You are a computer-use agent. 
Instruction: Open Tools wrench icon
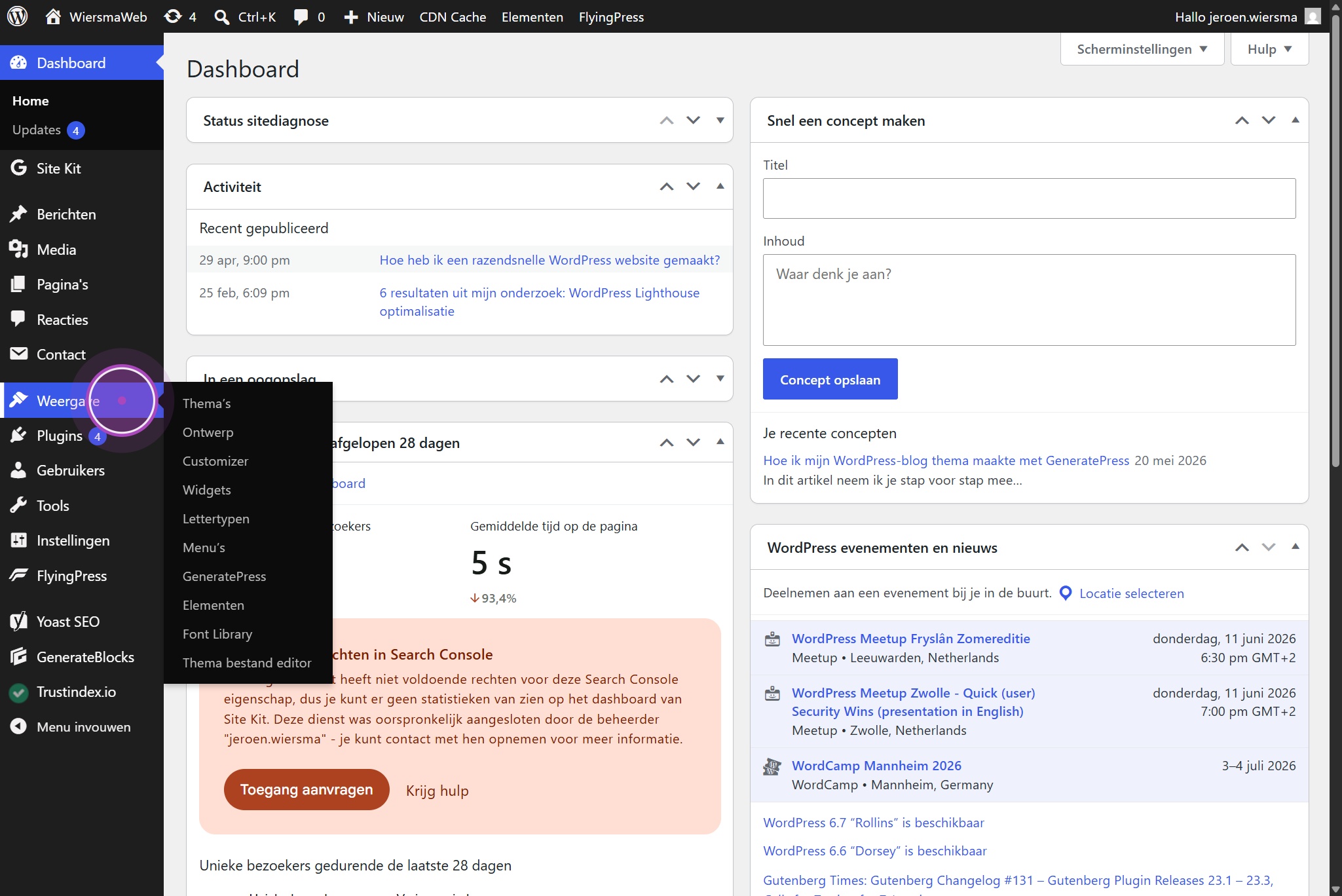(x=18, y=506)
